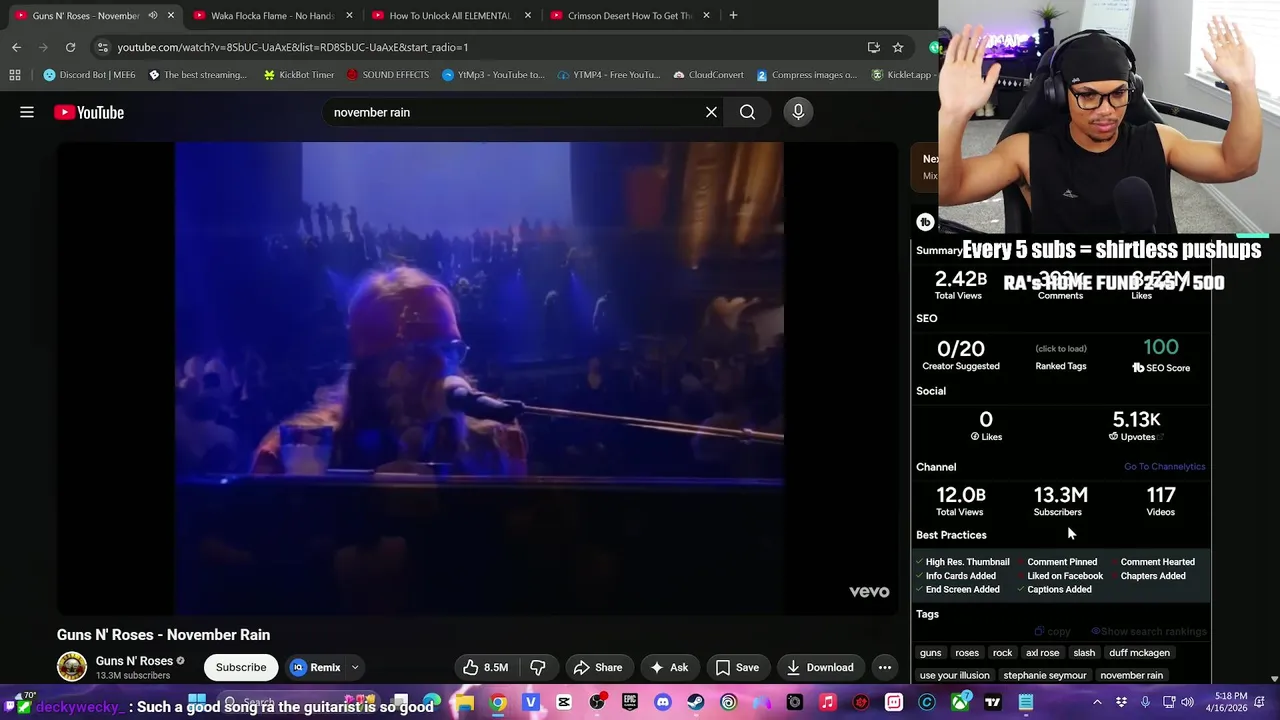Like the November Rain video (8.5M)
The width and height of the screenshot is (1280, 720).
point(486,667)
